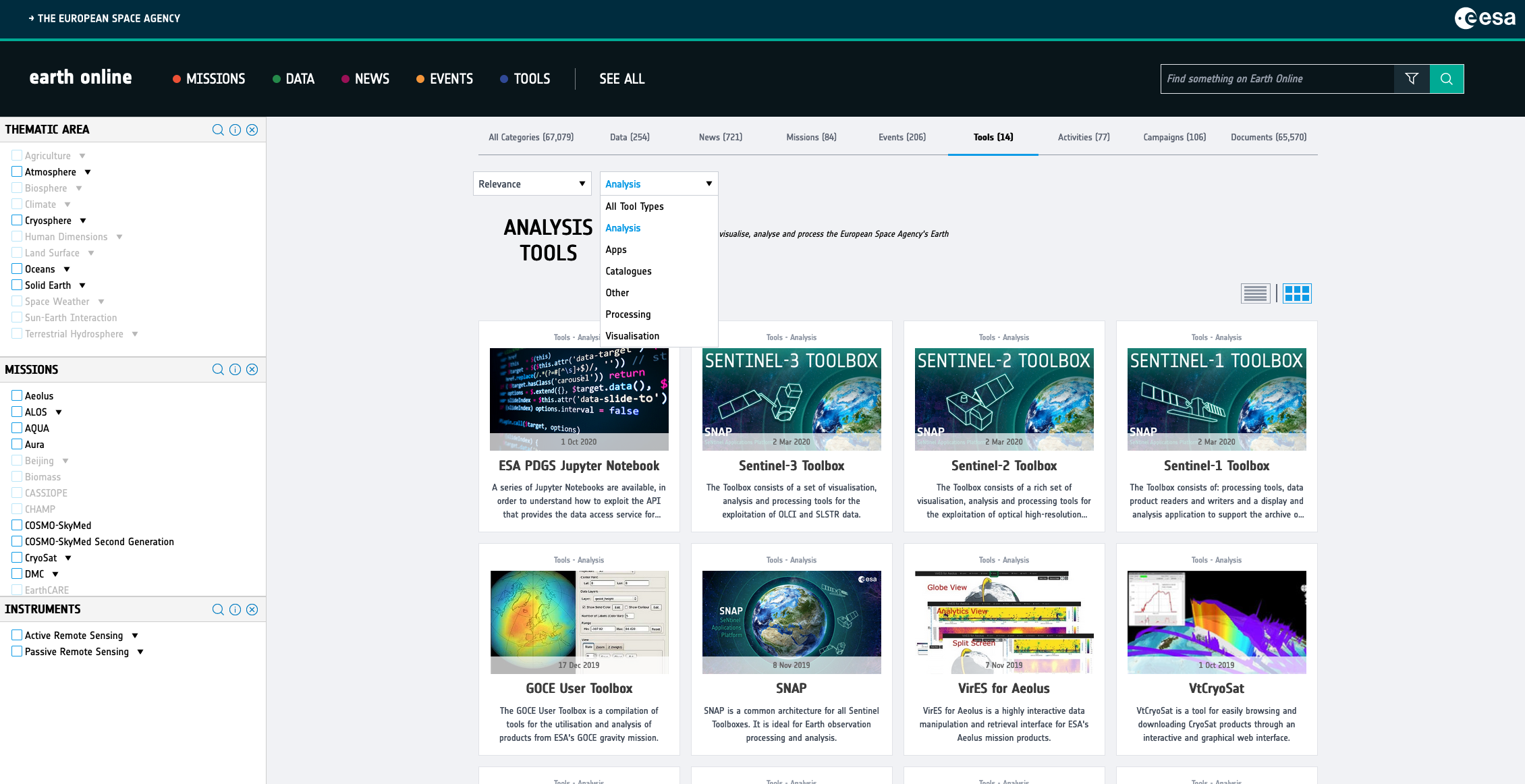Tick the COSMO-SkyMed Second Generation checkbox
This screenshot has height=784, width=1525.
coord(17,542)
